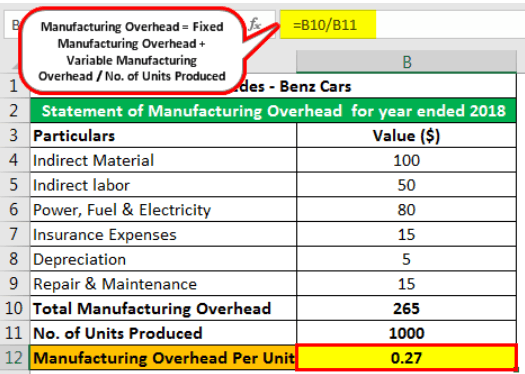Select the units value 1000

pyautogui.click(x=406, y=333)
